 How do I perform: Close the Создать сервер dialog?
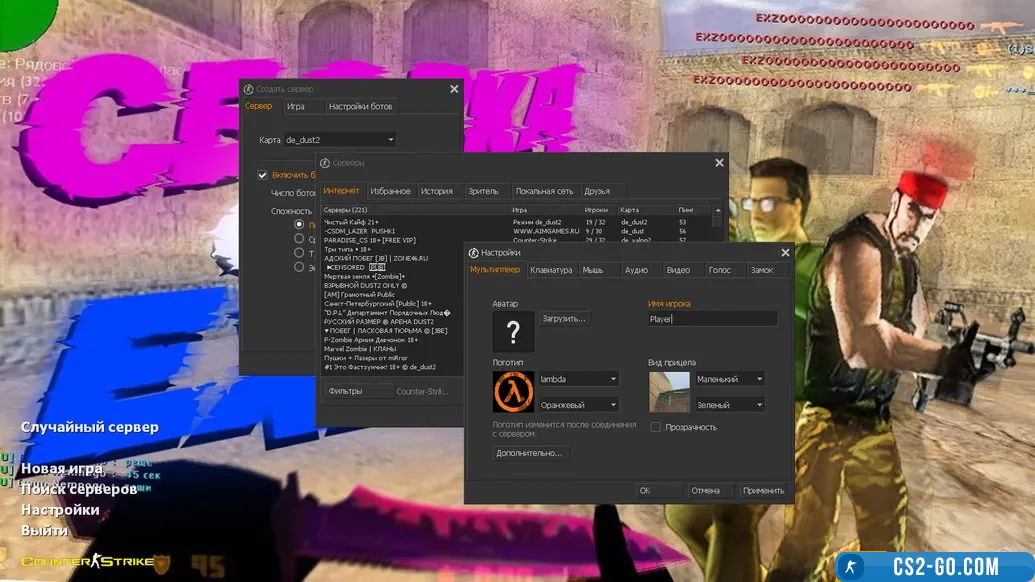454,89
